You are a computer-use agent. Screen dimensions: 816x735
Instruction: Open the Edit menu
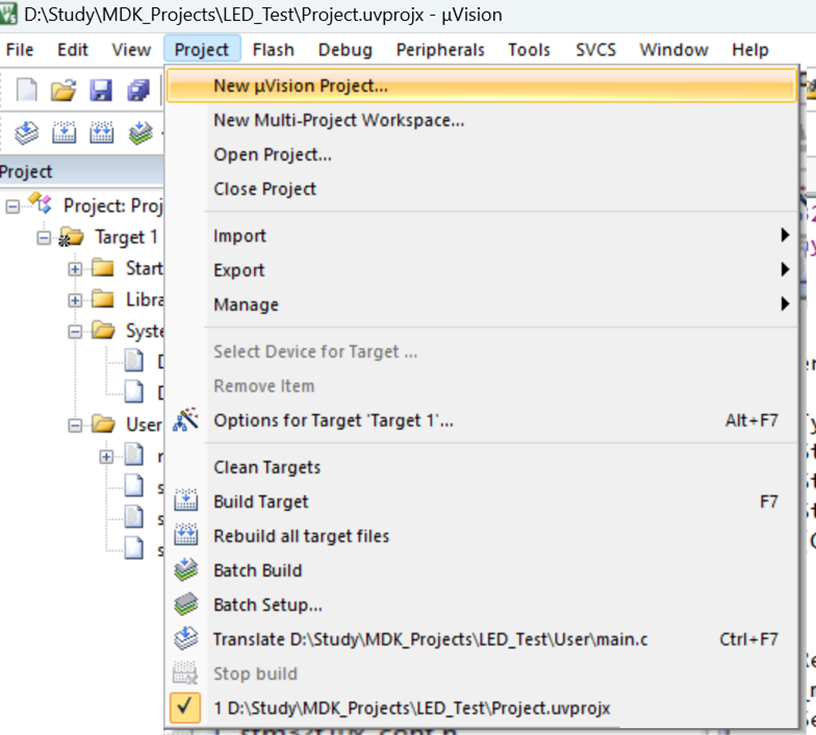point(72,49)
